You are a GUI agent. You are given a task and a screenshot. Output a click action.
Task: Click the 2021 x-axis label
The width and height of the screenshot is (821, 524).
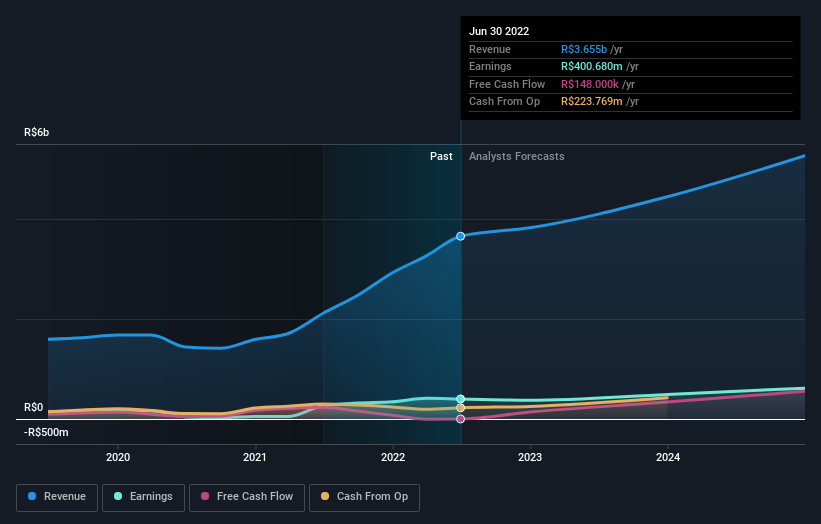coord(254,457)
